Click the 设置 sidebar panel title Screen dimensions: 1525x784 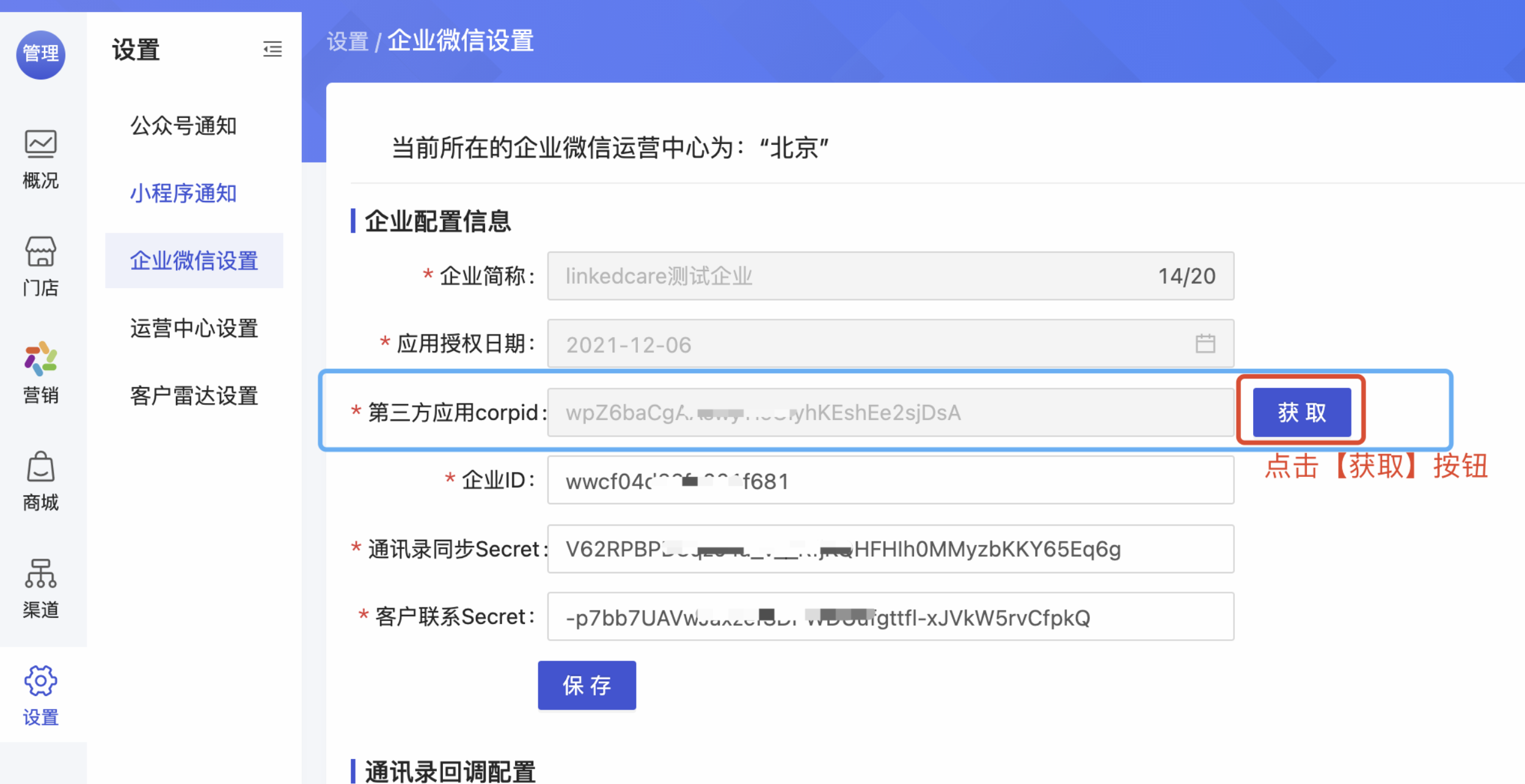point(136,49)
